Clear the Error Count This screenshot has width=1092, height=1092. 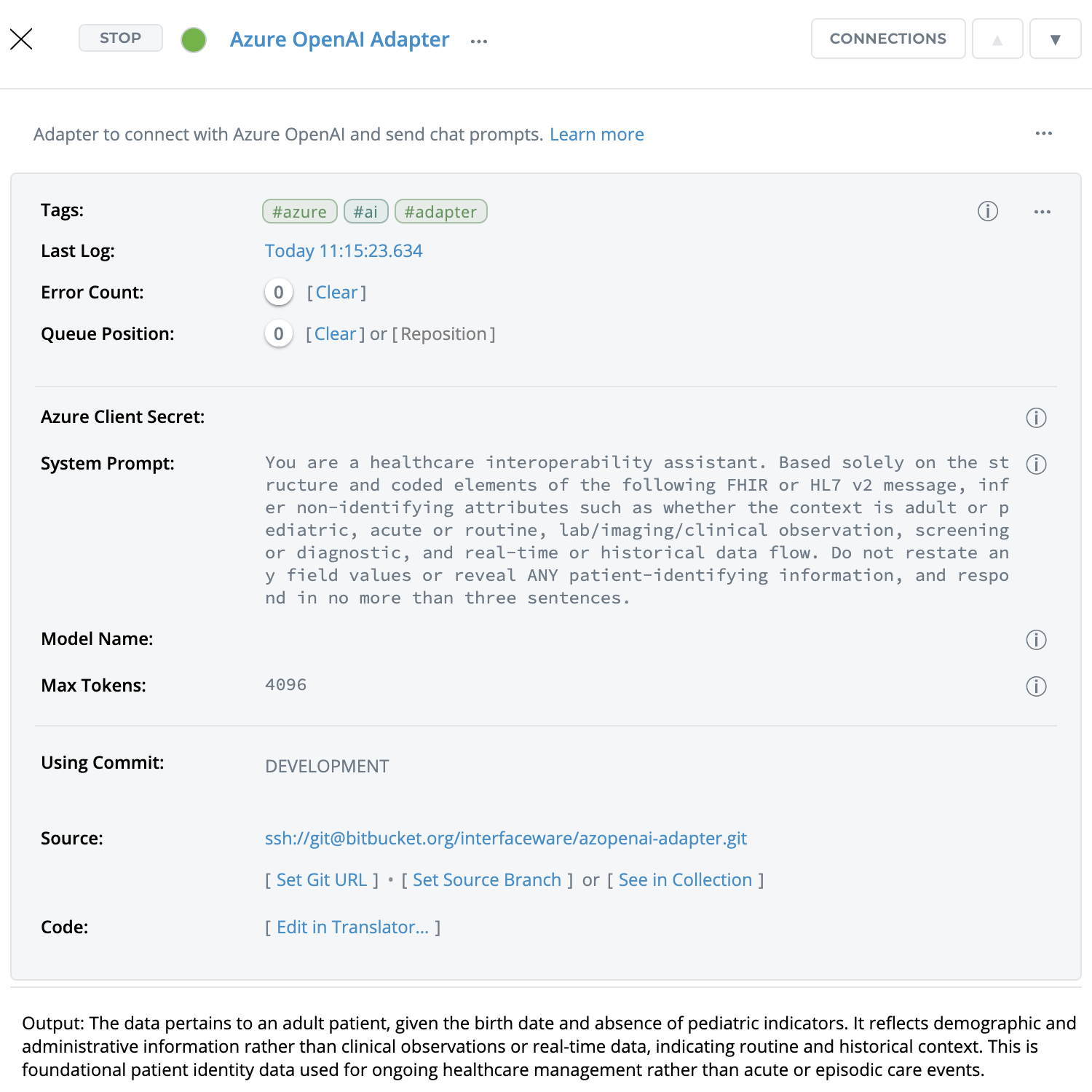(x=336, y=293)
